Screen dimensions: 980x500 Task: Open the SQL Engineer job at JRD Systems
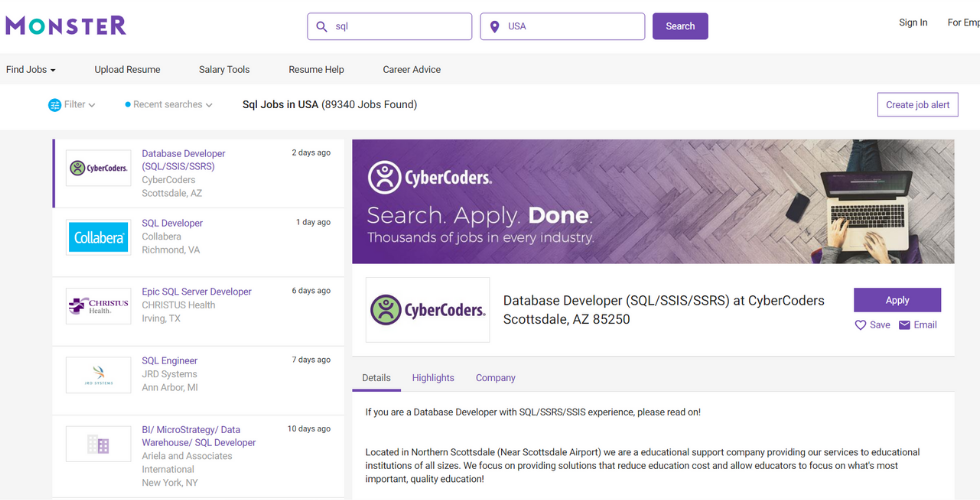click(x=169, y=361)
